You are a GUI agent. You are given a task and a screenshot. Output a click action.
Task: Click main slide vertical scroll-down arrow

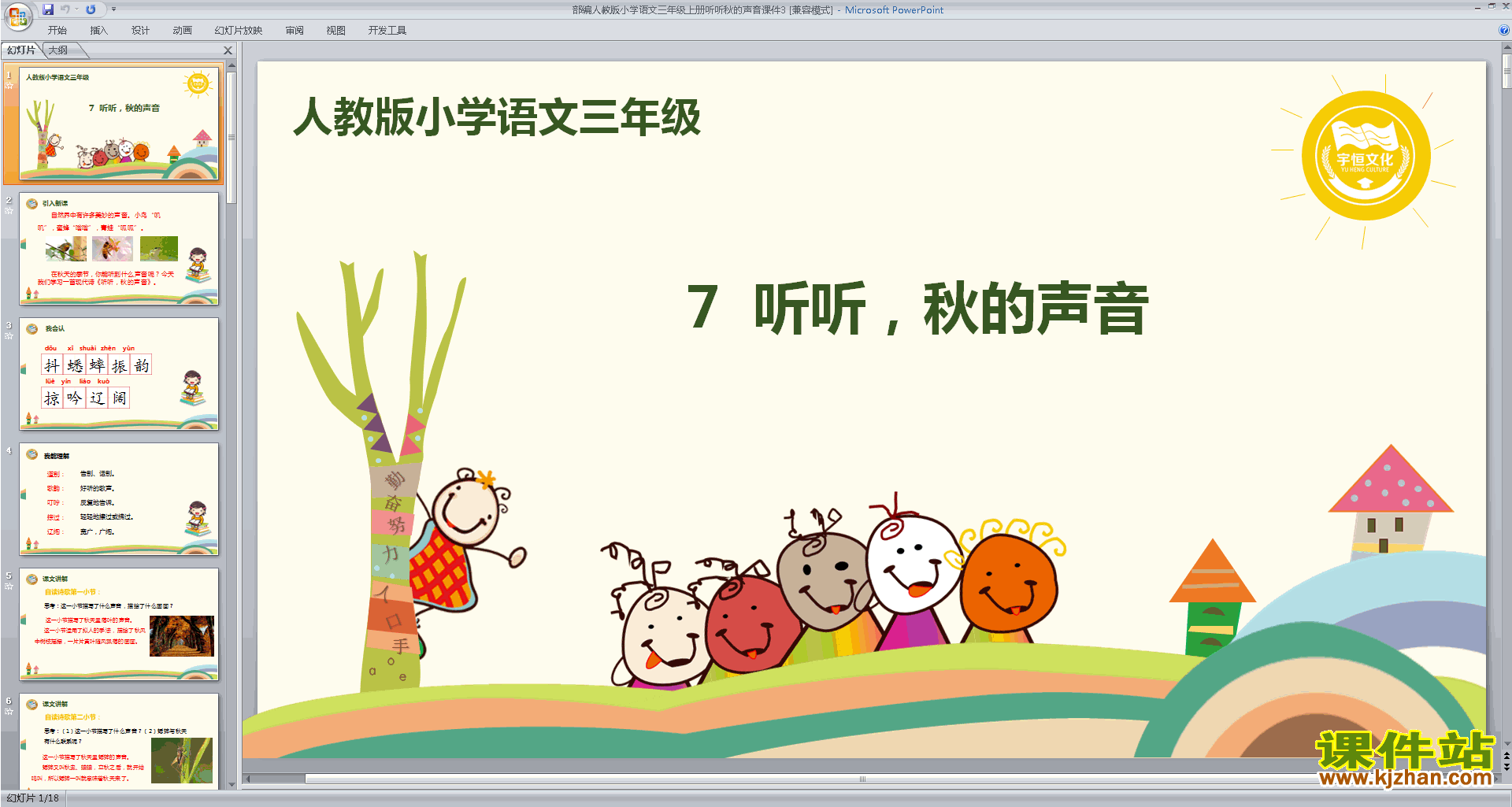tap(1506, 743)
